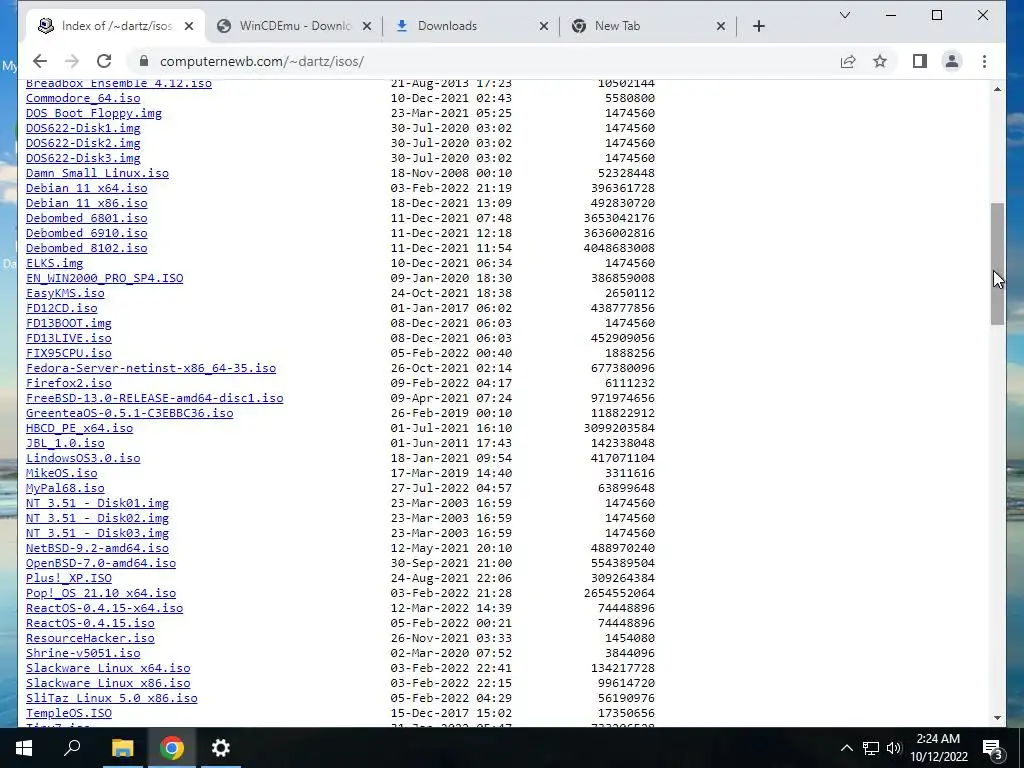
Task: Download EN_WIN2000_PRO_SP4.ISO
Action: 104,278
